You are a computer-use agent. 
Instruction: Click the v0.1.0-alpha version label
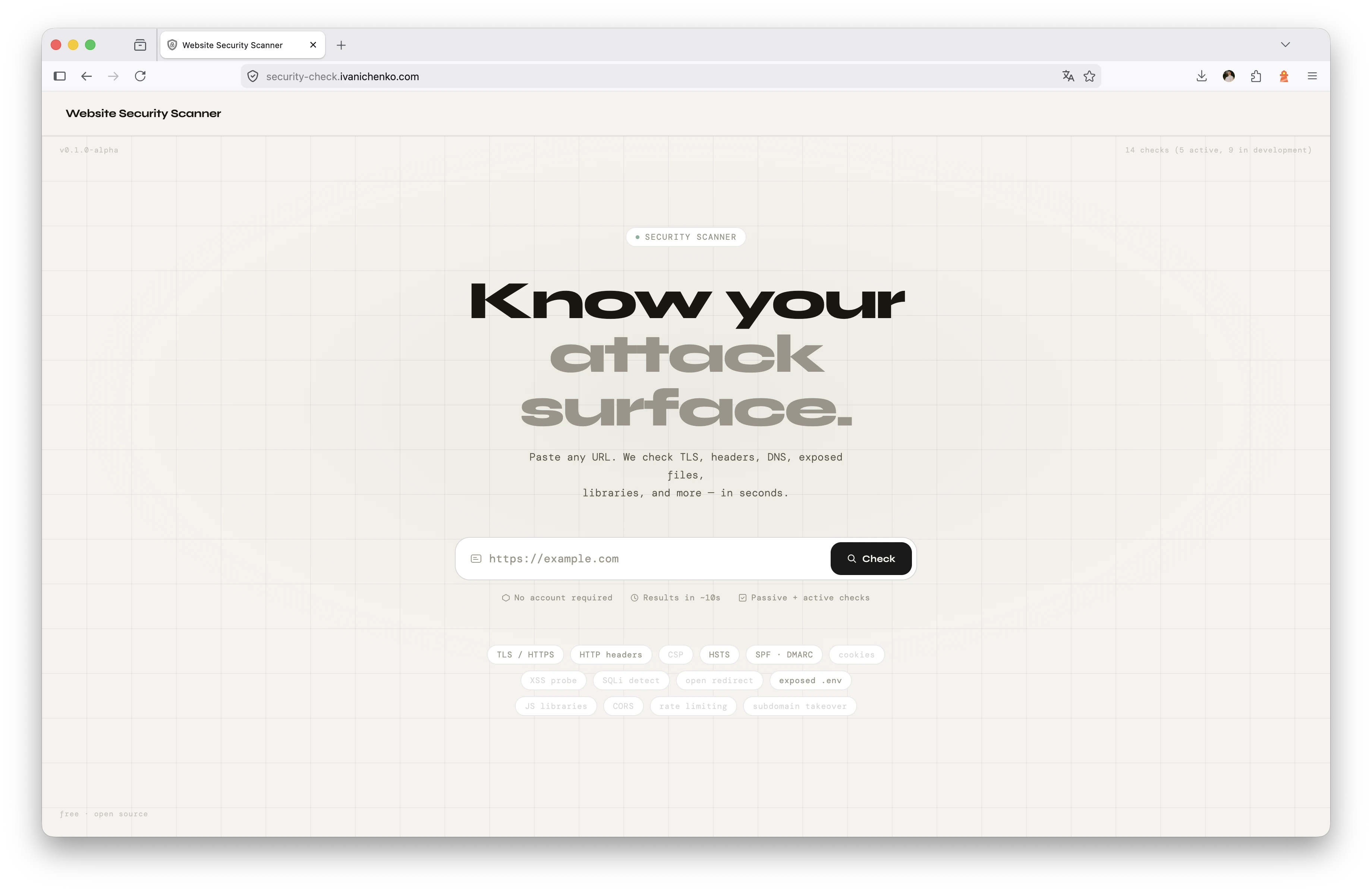click(89, 150)
